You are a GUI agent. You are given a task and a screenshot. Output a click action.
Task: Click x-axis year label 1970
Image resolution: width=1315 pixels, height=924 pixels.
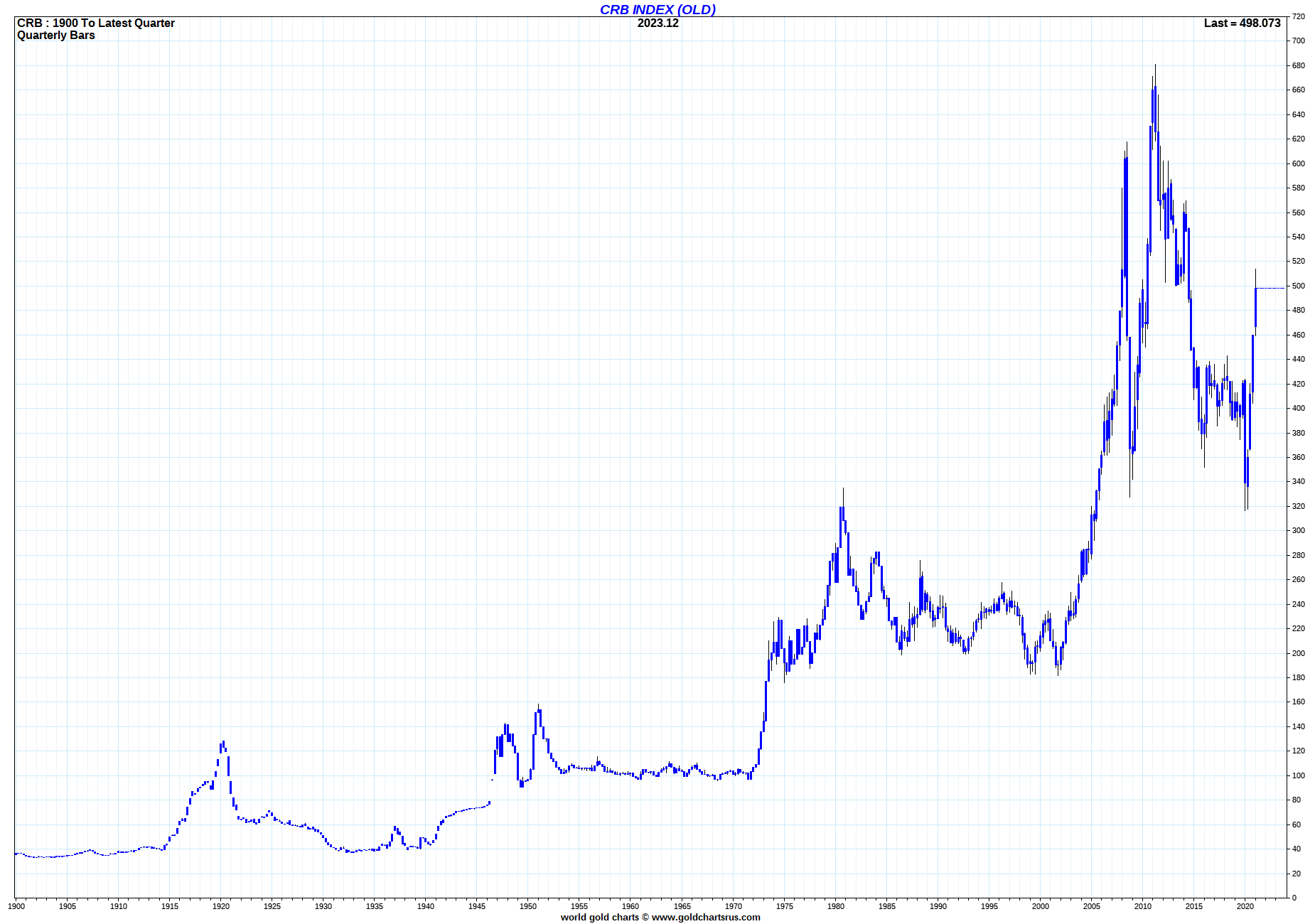tap(734, 906)
